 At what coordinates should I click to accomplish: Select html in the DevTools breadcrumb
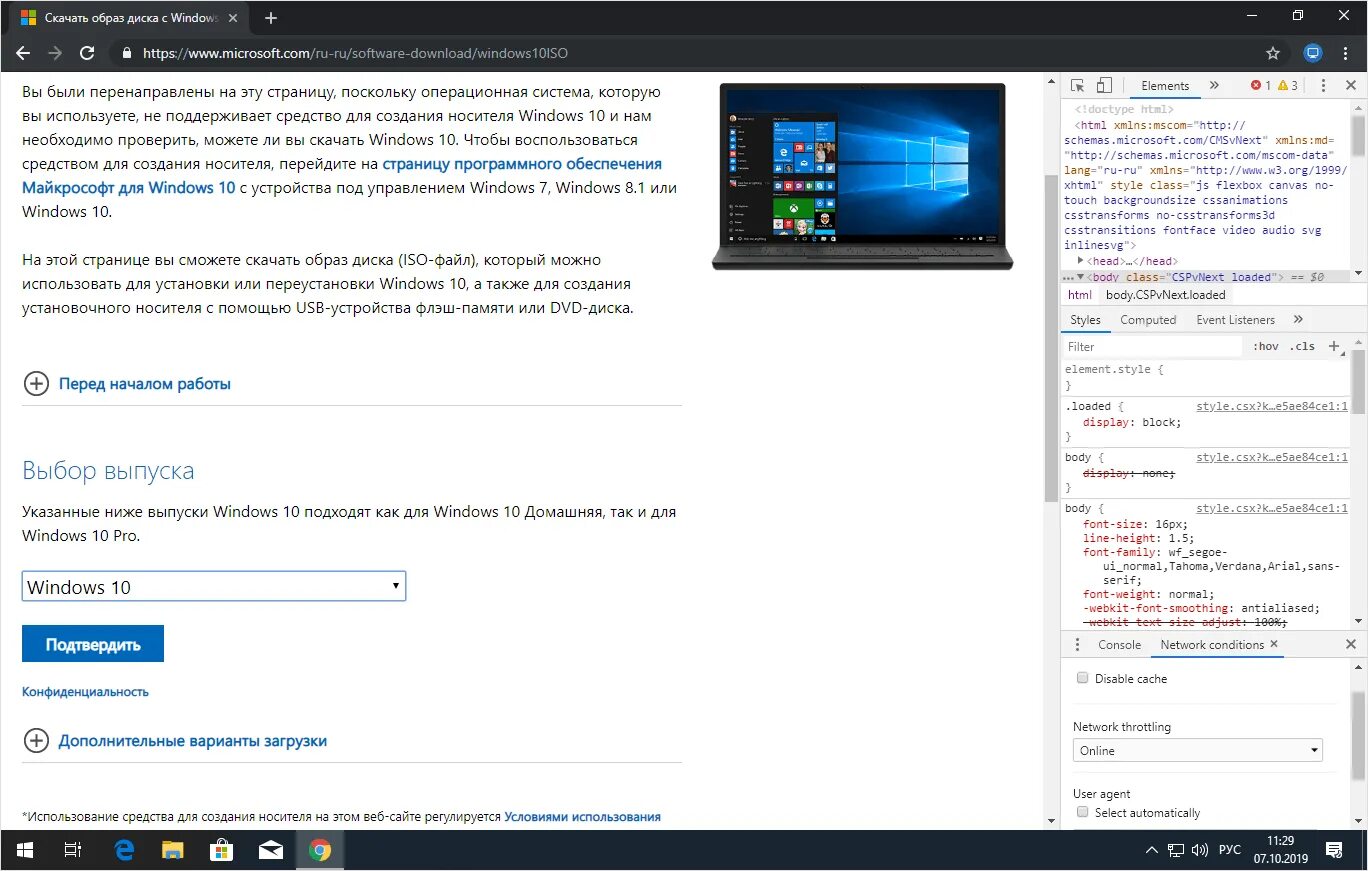1079,295
